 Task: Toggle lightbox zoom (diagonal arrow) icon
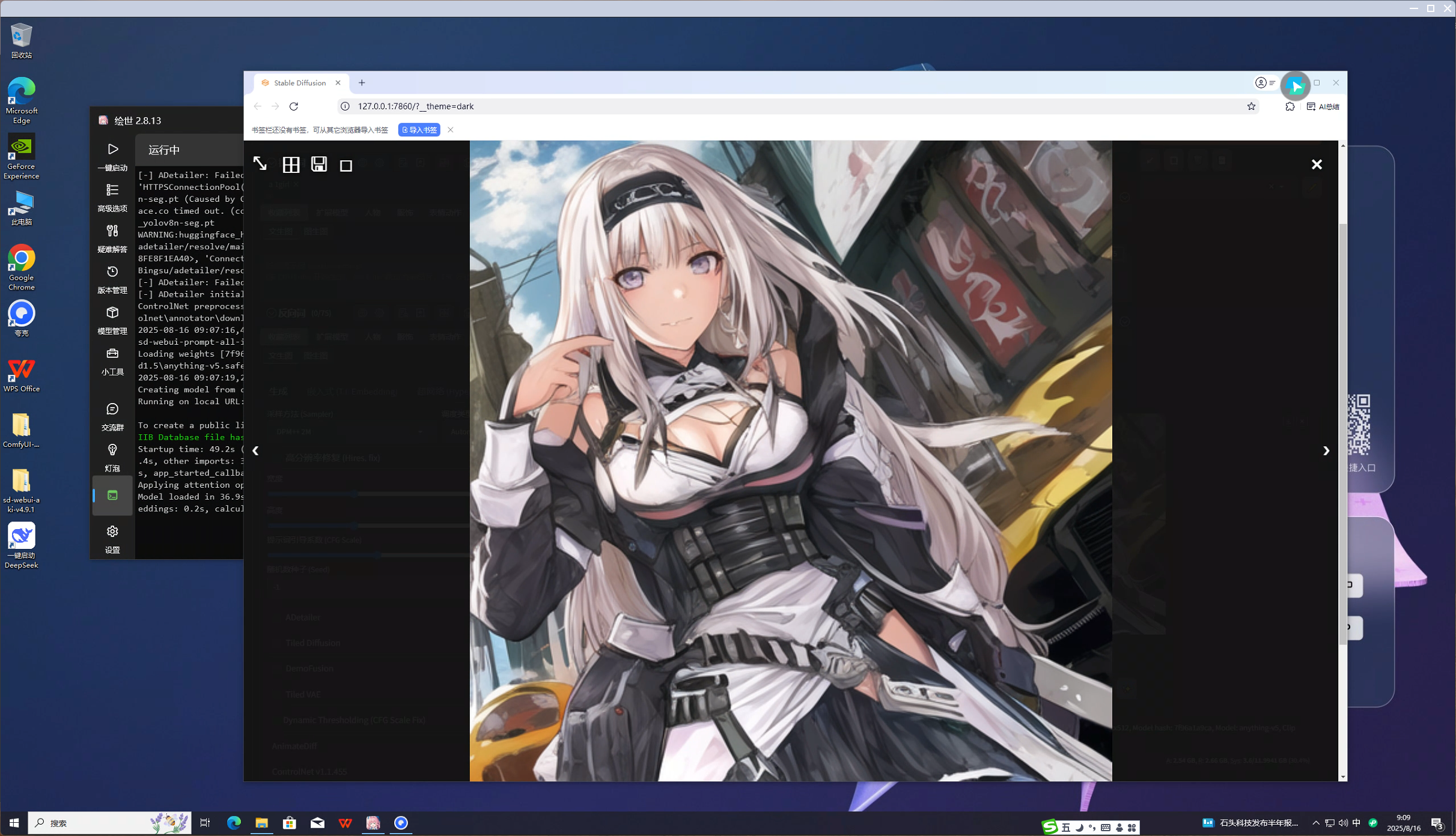(260, 164)
